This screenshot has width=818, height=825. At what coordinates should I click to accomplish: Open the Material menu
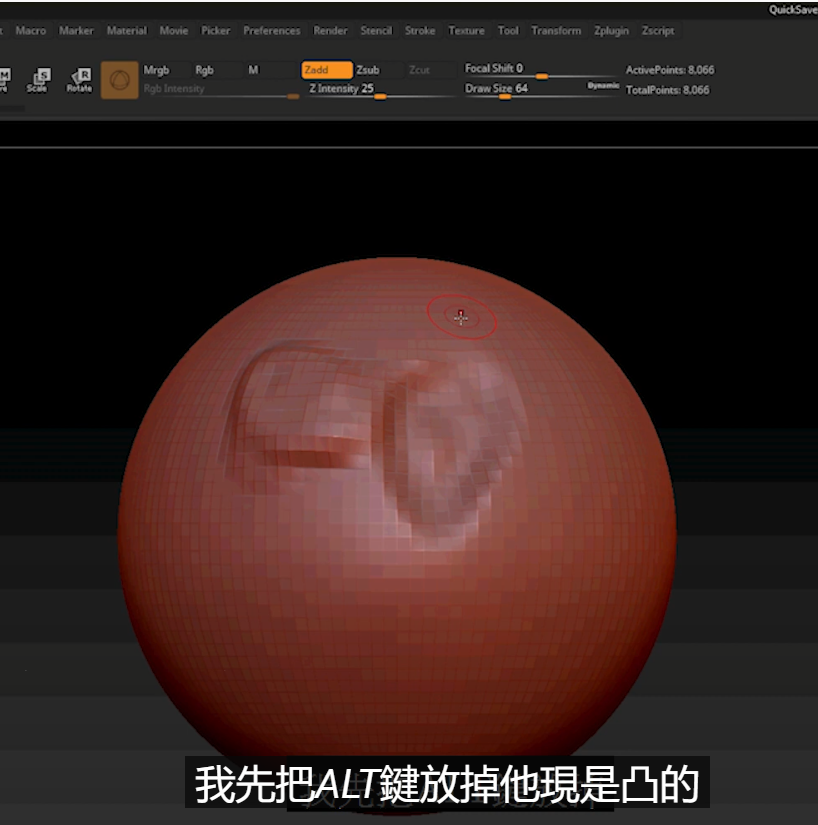127,31
